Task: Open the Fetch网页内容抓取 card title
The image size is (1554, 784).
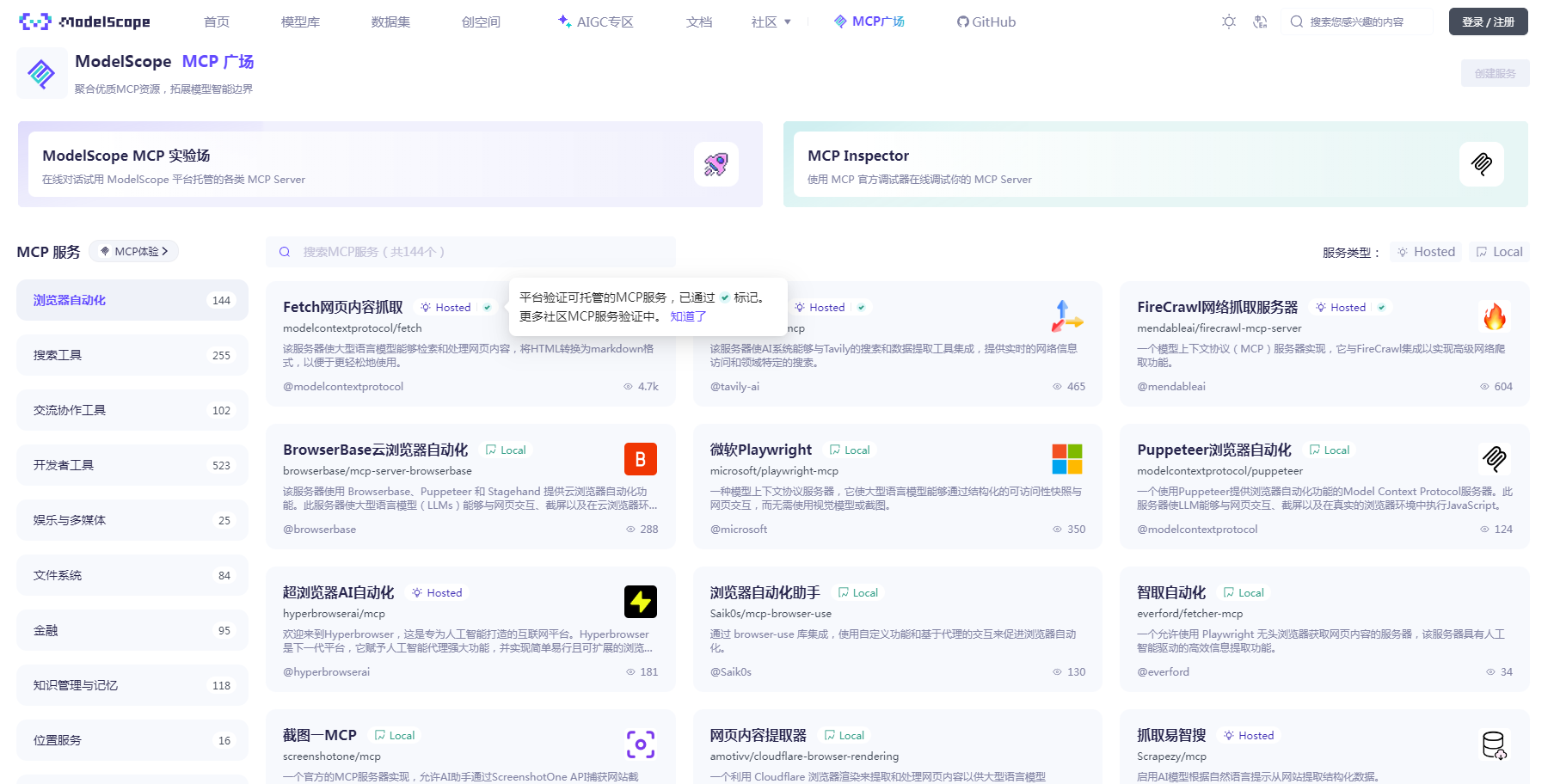Action: pyautogui.click(x=342, y=307)
